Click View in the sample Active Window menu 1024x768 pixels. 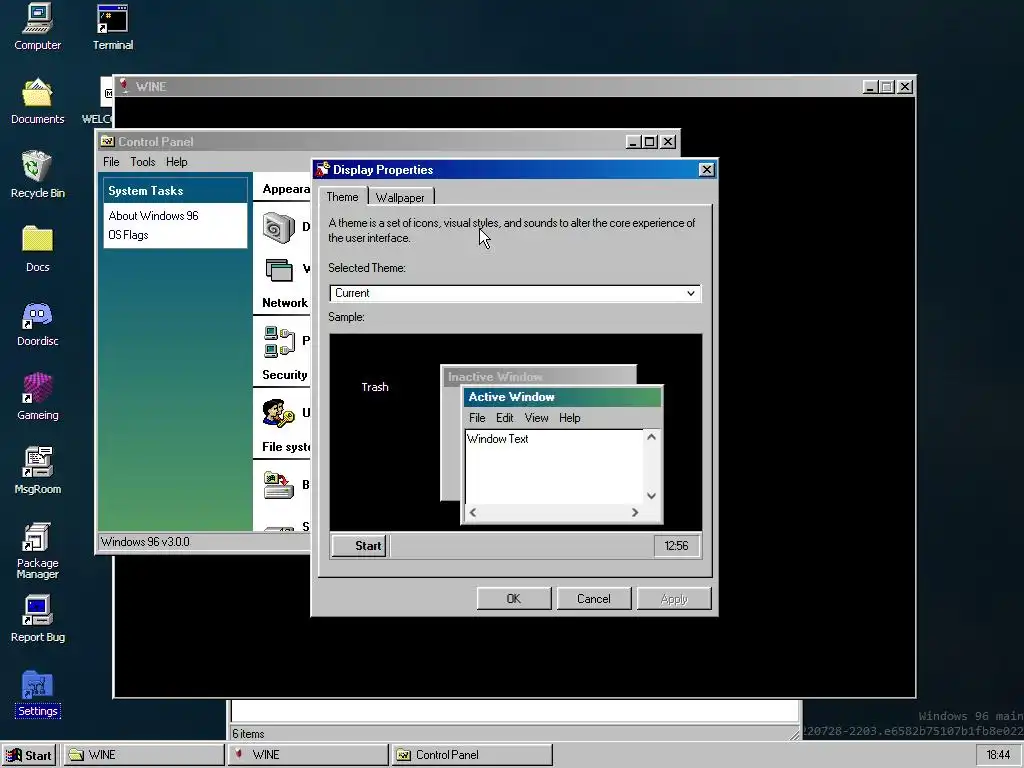(536, 418)
